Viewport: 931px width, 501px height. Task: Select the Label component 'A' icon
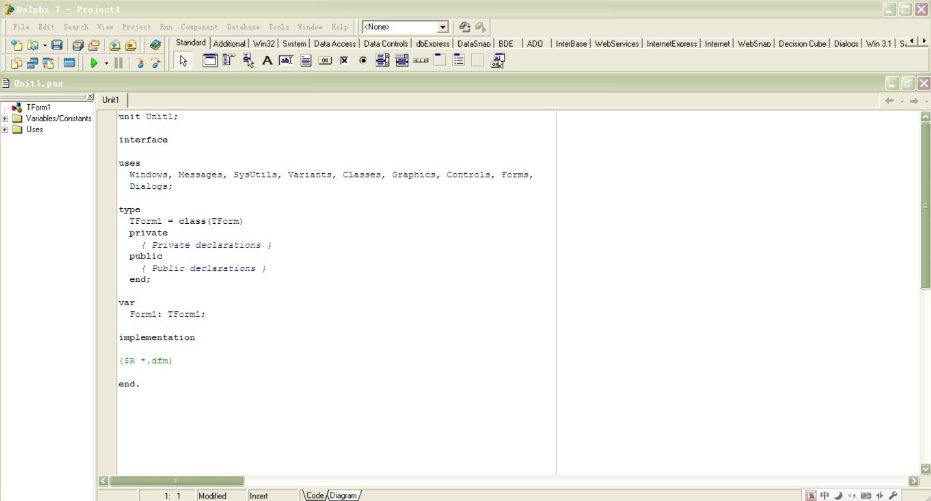point(267,60)
